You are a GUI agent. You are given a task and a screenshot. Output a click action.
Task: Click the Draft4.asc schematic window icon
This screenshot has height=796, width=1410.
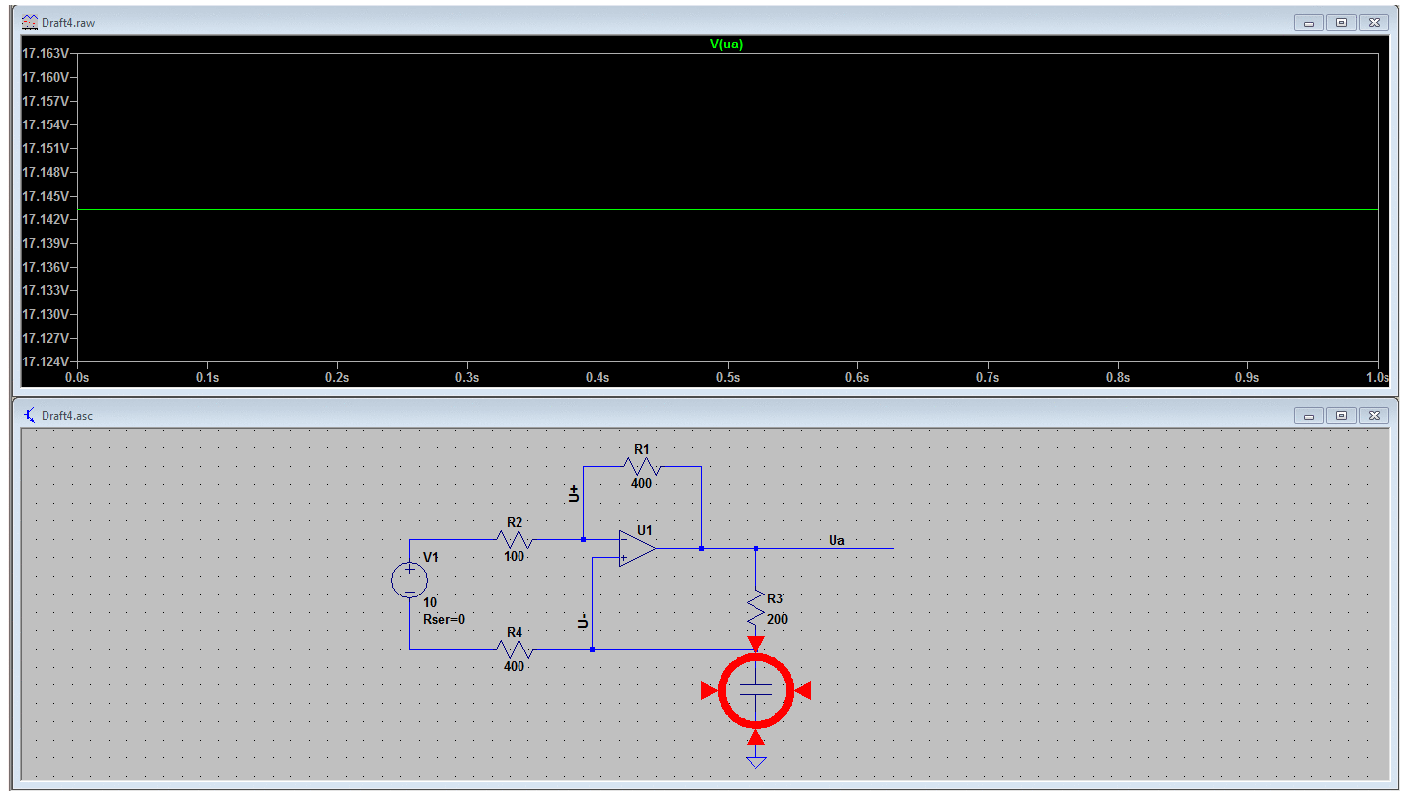(30, 414)
